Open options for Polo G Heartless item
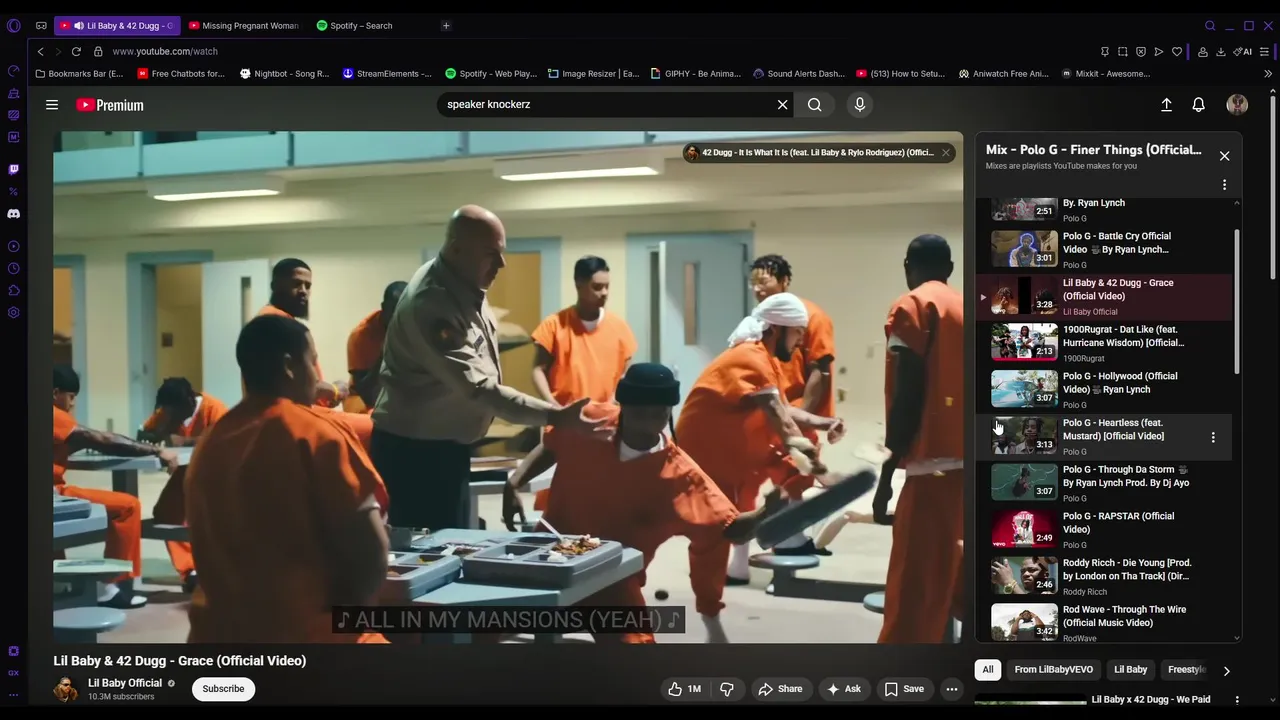This screenshot has width=1280, height=720. 1213,437
